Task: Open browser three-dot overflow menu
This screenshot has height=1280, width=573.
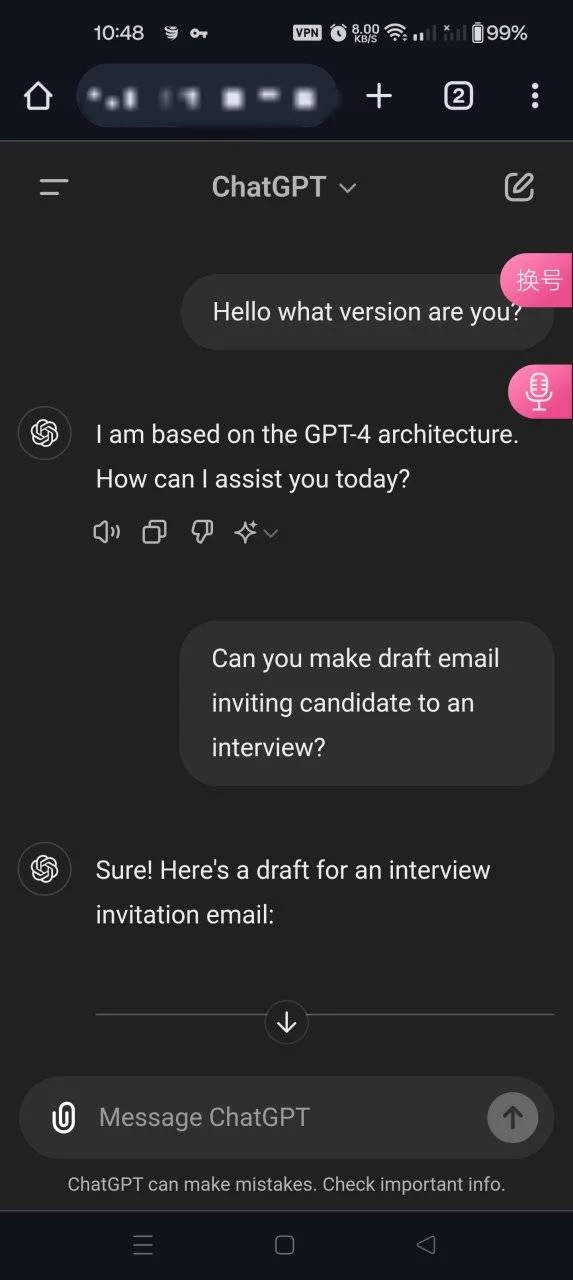Action: click(535, 96)
